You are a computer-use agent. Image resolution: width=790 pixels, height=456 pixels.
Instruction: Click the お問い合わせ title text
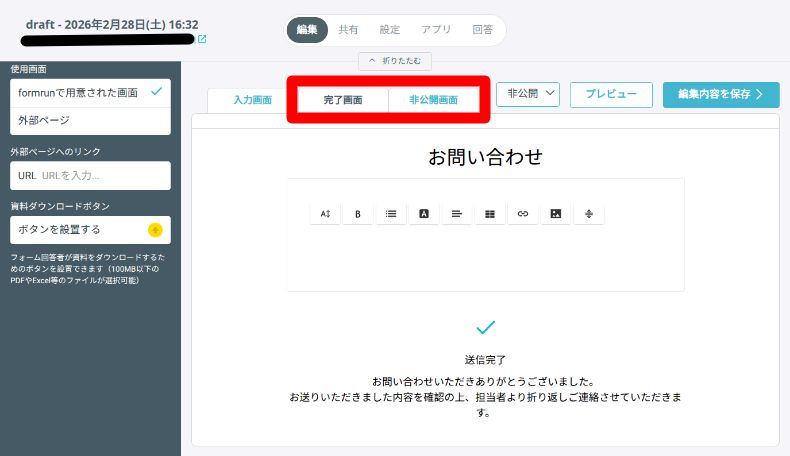pyautogui.click(x=486, y=157)
